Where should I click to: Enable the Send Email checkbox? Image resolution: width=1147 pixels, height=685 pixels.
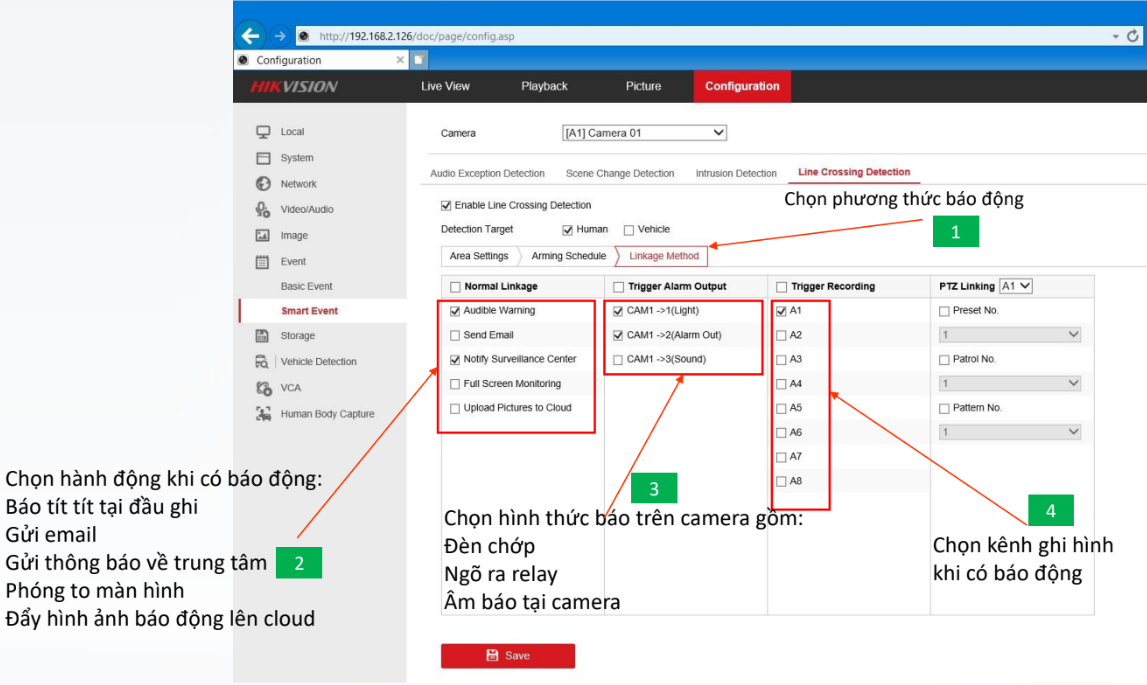tap(456, 335)
